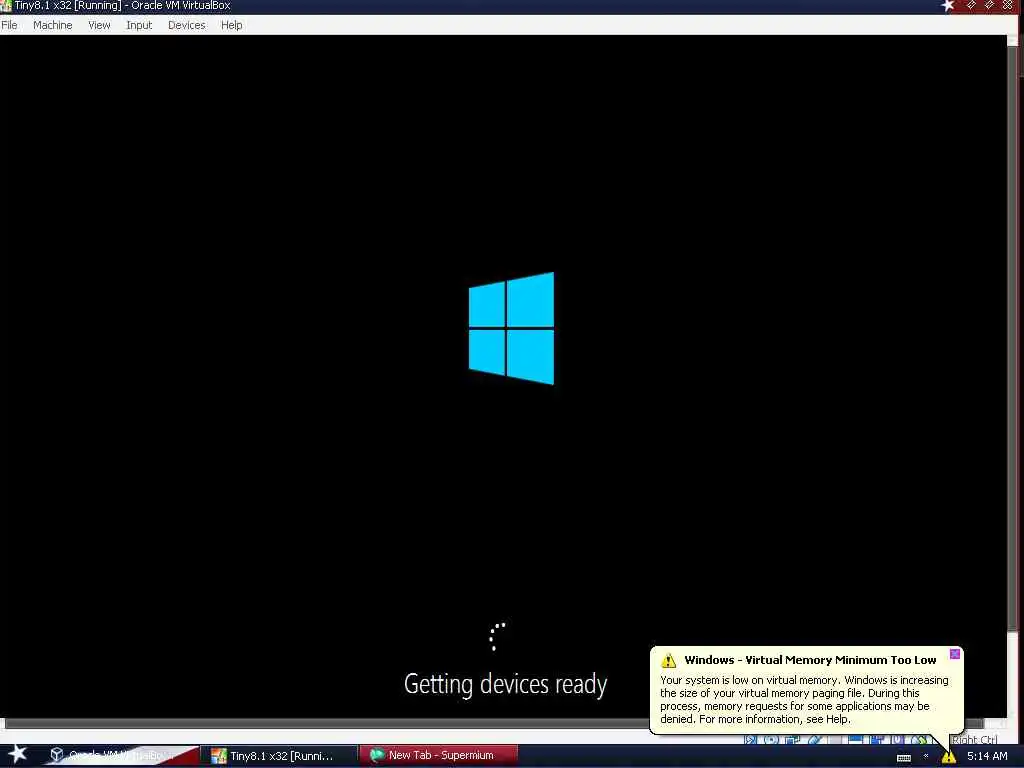Click the VirtualBox title bar icon
The image size is (1024, 768).
tap(6, 6)
